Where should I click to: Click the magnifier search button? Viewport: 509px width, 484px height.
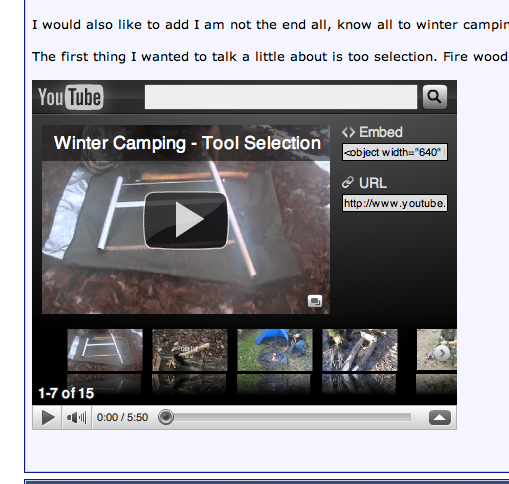[435, 97]
